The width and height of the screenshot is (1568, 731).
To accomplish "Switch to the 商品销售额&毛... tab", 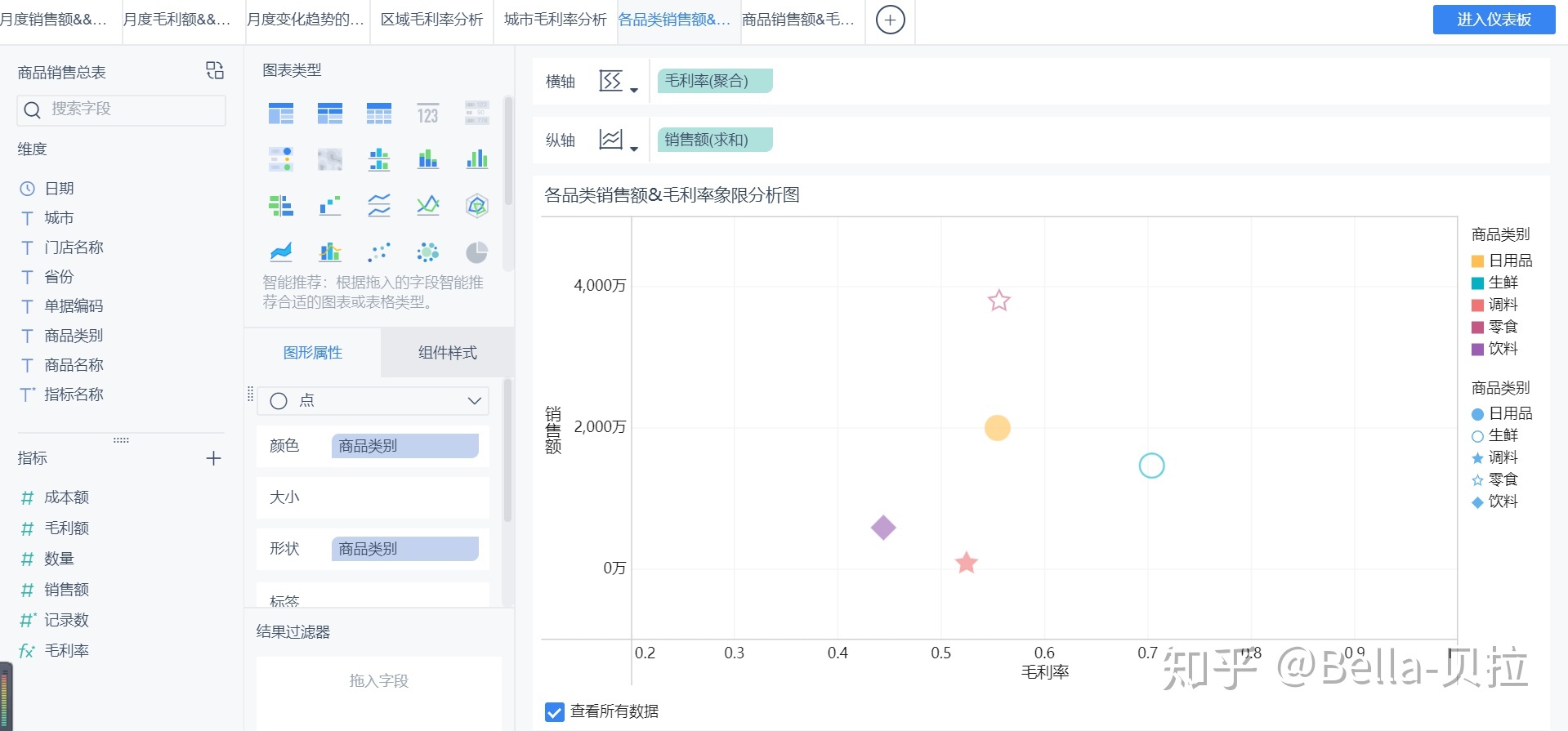I will point(798,20).
